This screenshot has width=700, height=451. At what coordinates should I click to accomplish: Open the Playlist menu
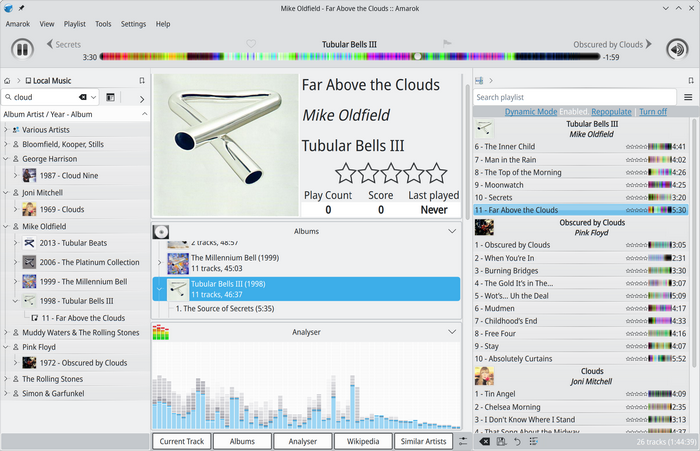pos(75,24)
